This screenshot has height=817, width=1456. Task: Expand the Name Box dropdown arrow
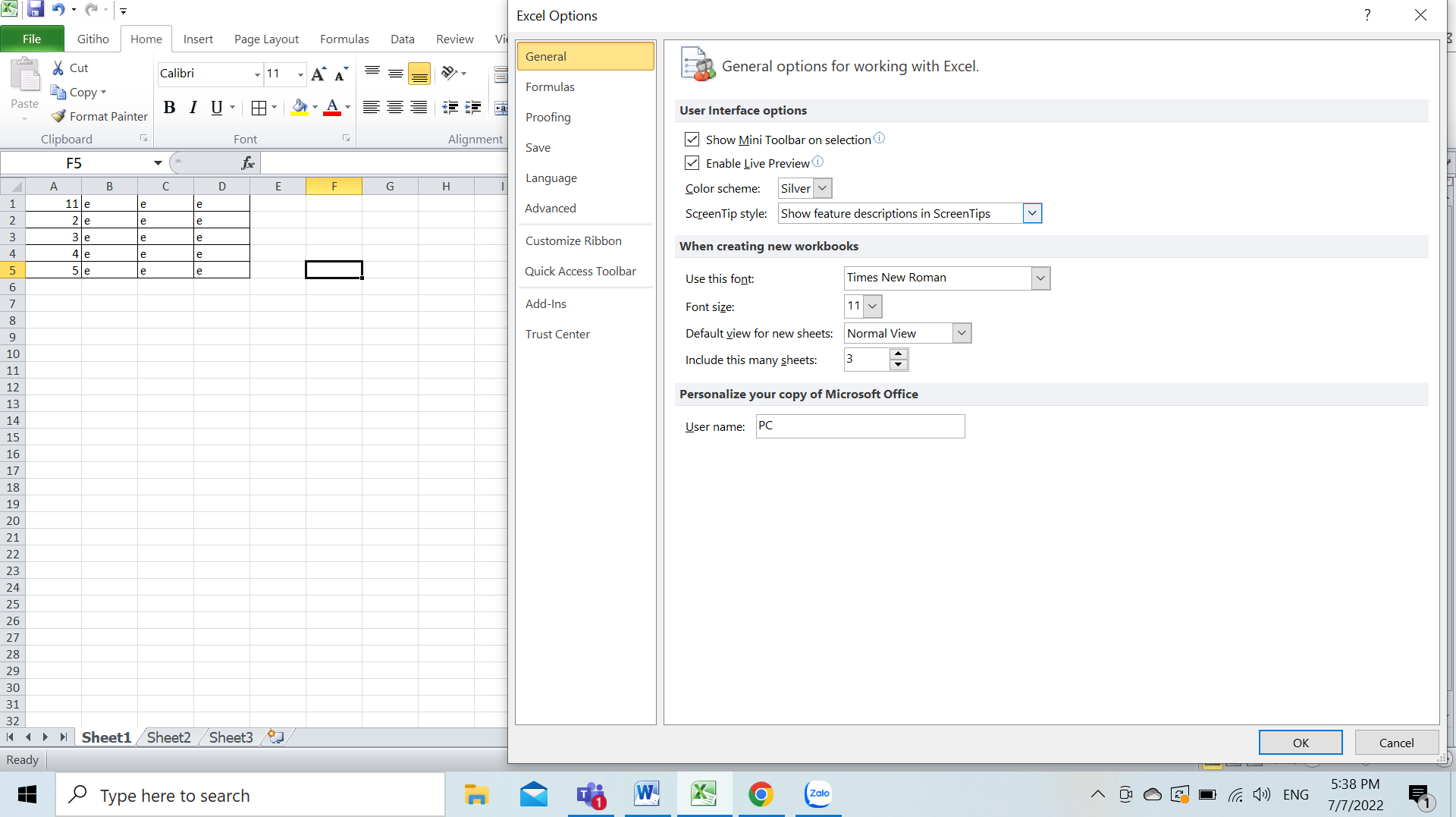(158, 163)
